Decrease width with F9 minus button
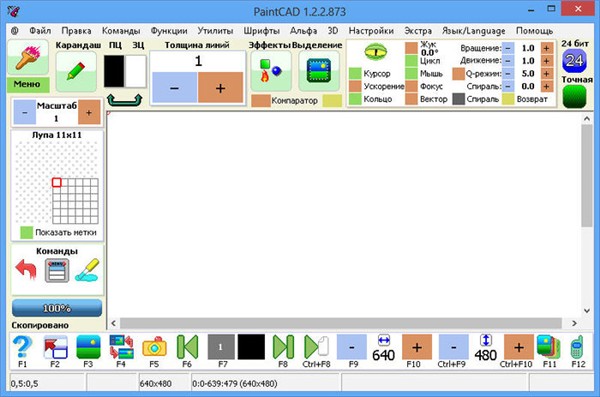The image size is (600, 397). 352,347
